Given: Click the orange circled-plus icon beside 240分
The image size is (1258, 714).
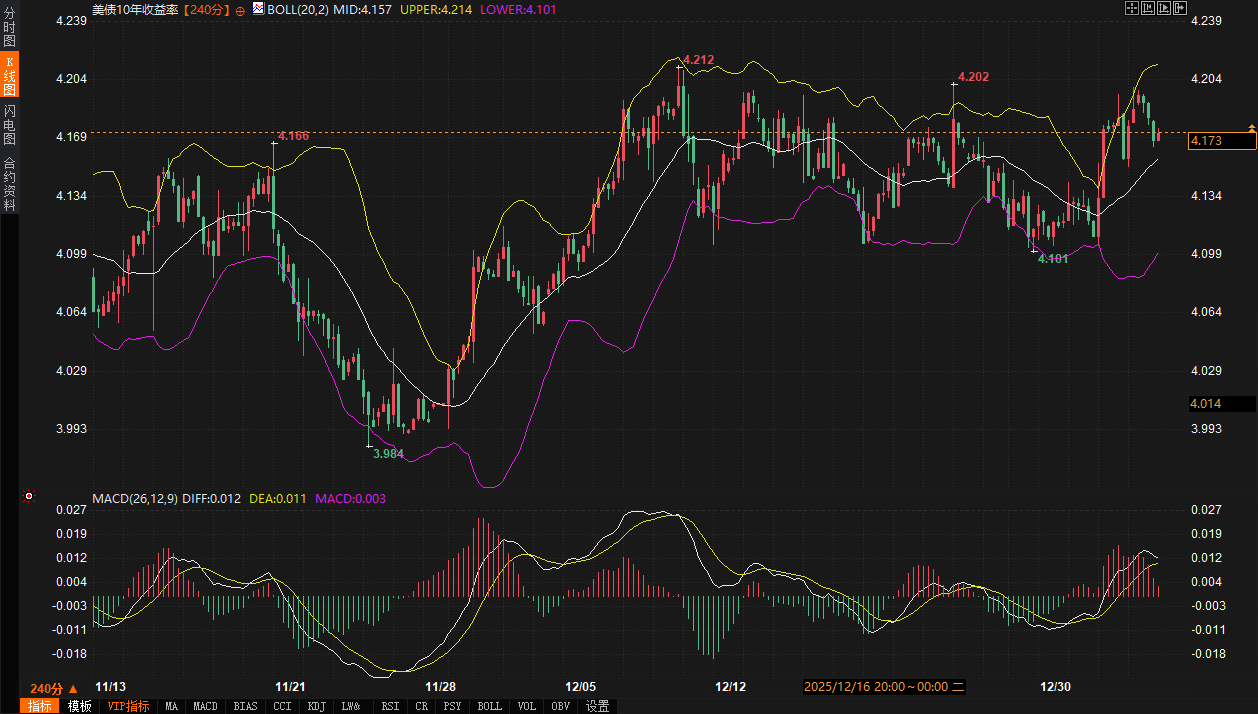Looking at the screenshot, I should [x=239, y=9].
